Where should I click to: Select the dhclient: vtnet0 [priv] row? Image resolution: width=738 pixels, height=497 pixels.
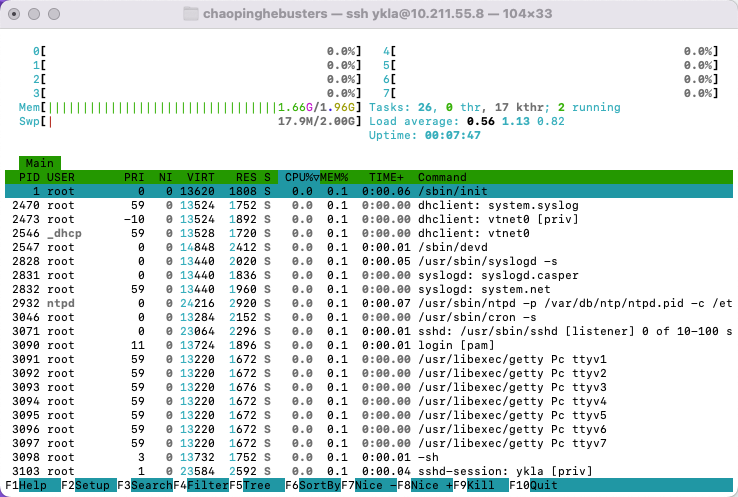click(369, 219)
